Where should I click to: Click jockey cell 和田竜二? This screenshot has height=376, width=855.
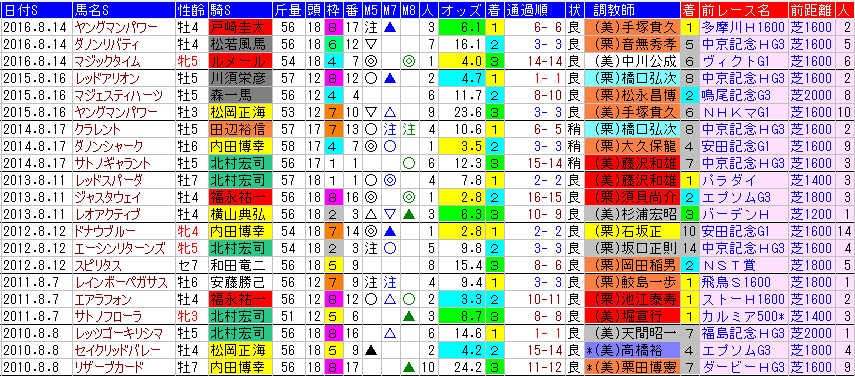(x=240, y=265)
